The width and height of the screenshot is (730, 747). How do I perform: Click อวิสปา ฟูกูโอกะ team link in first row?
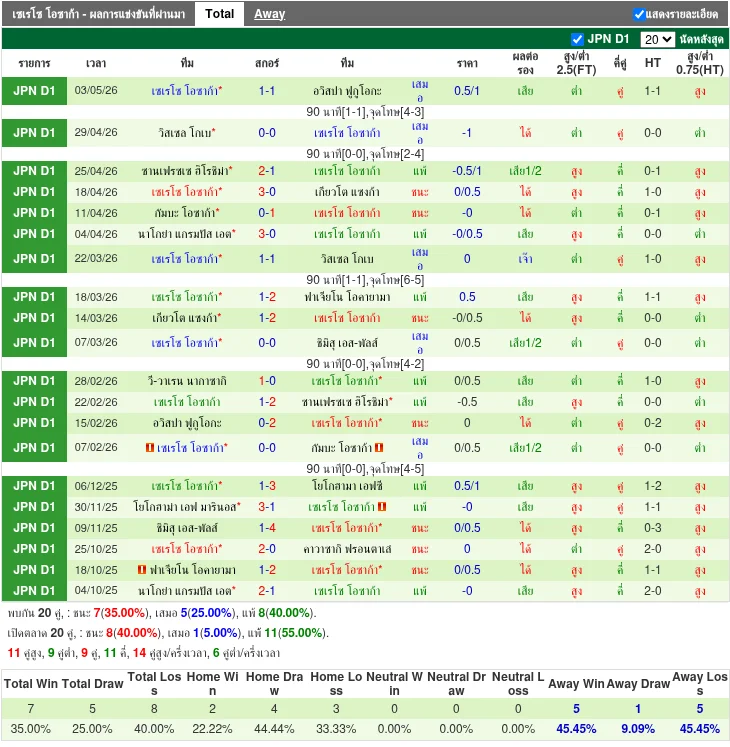coord(347,91)
